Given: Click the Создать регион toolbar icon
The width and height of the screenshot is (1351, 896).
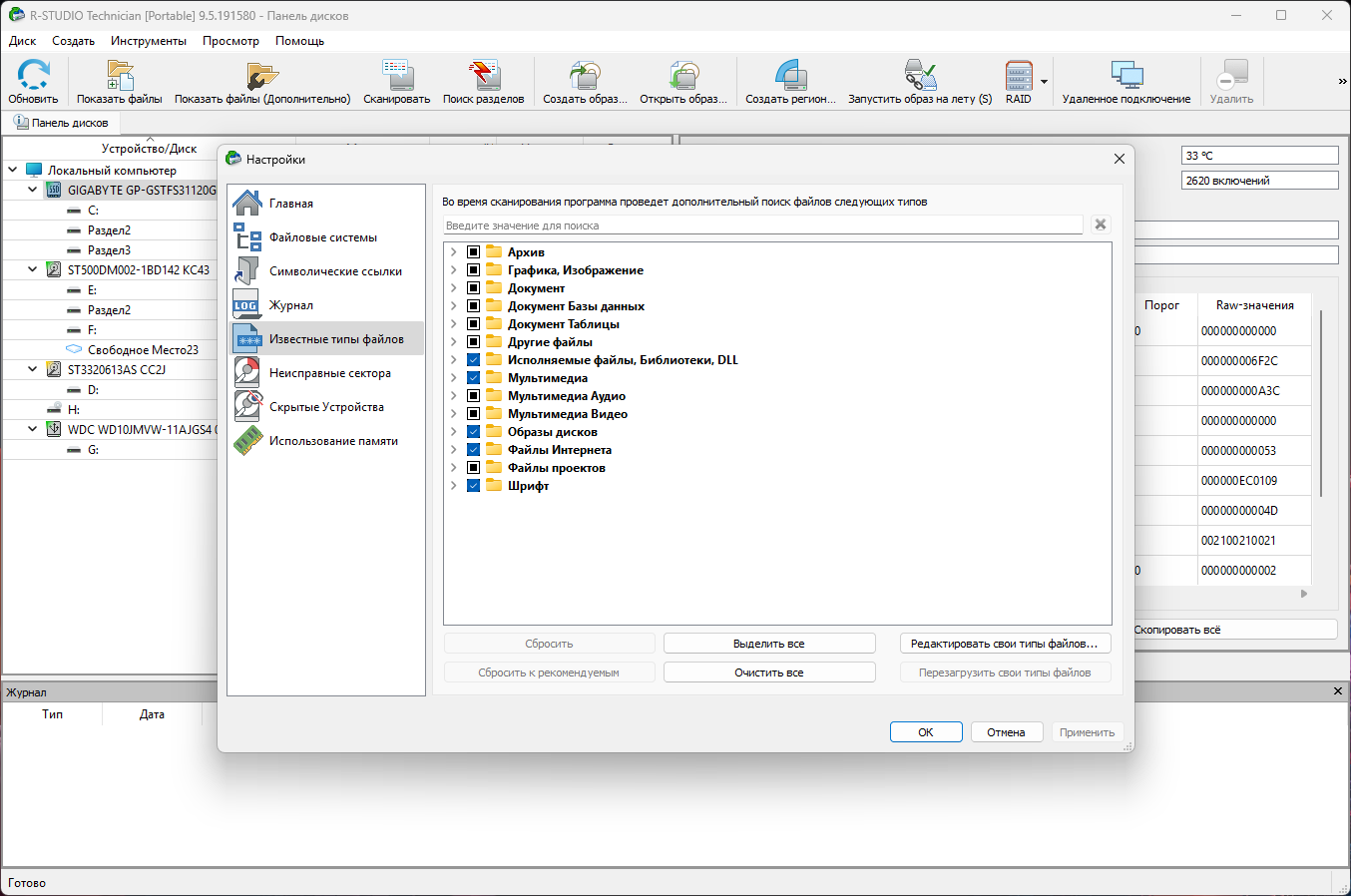Looking at the screenshot, I should [790, 82].
